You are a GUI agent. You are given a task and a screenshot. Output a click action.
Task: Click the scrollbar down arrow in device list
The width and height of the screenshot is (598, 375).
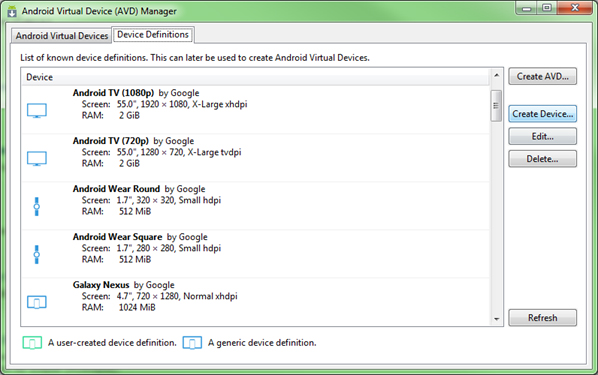pyautogui.click(x=496, y=319)
